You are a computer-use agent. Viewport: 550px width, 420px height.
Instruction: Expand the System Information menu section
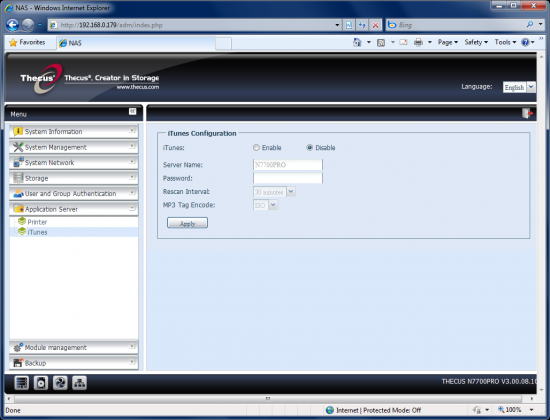coord(74,132)
